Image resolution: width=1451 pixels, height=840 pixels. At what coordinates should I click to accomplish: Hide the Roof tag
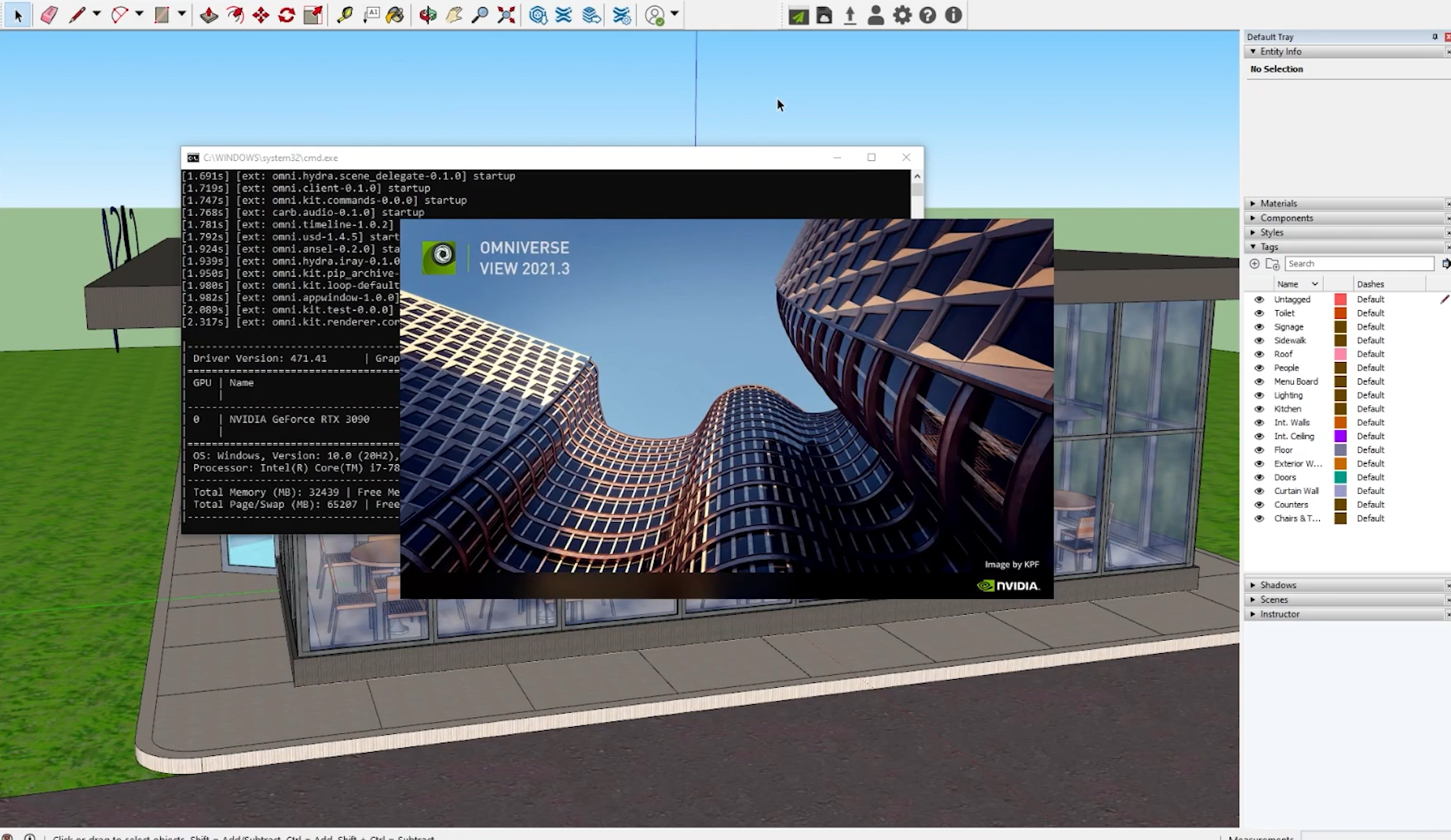click(x=1259, y=354)
